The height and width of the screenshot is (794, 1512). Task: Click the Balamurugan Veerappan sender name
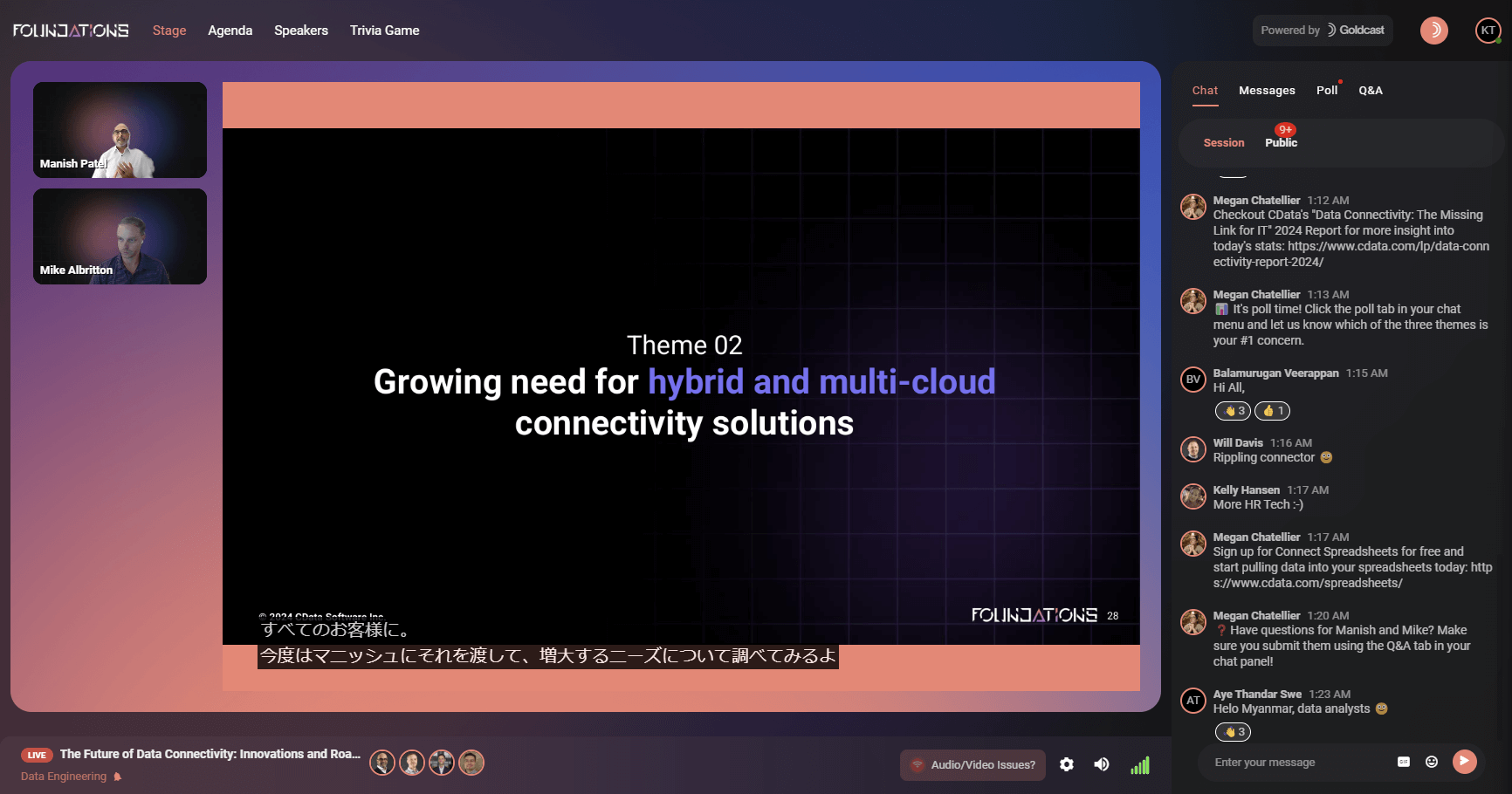point(1275,373)
